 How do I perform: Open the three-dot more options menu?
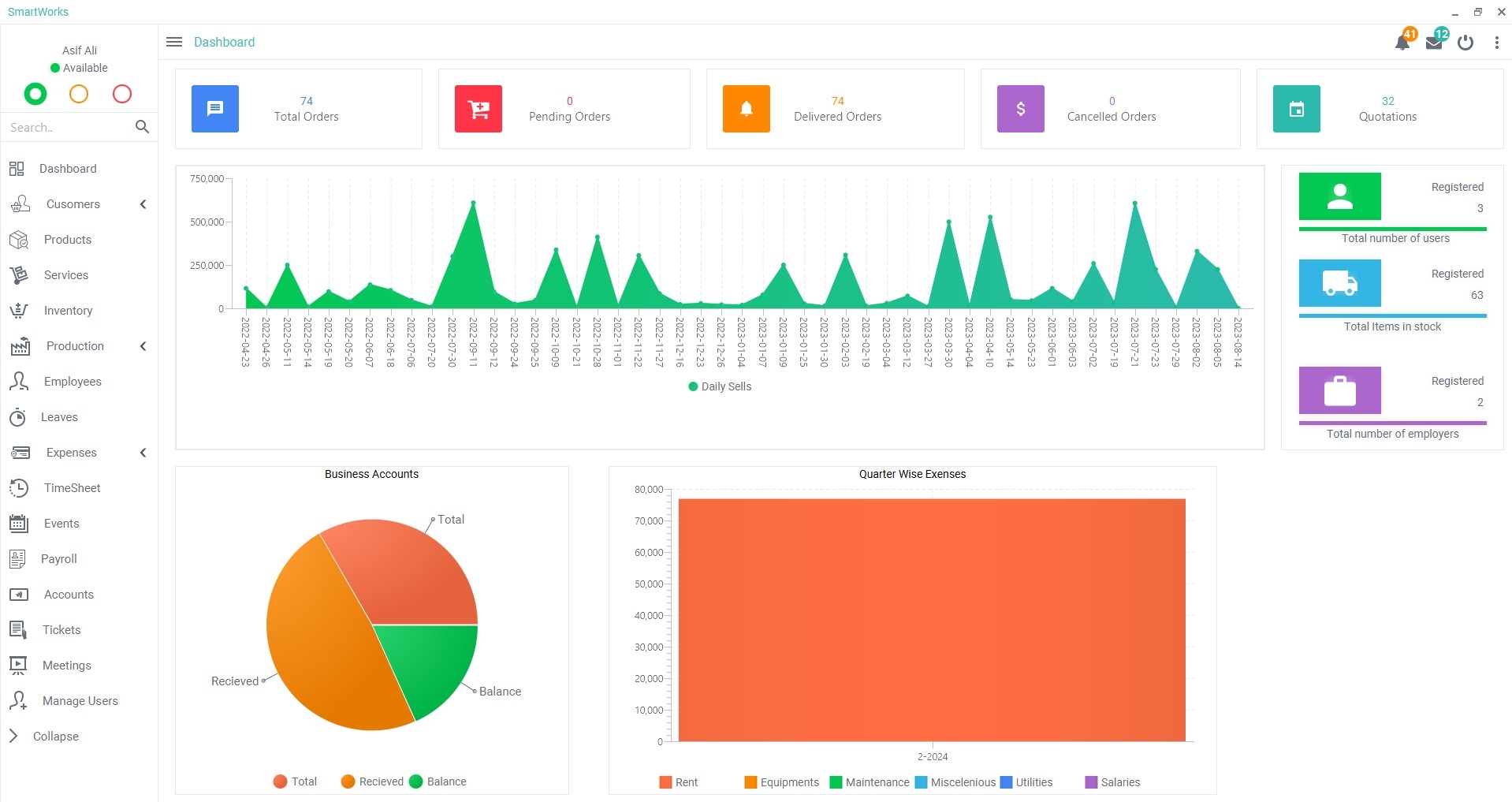tap(1497, 43)
